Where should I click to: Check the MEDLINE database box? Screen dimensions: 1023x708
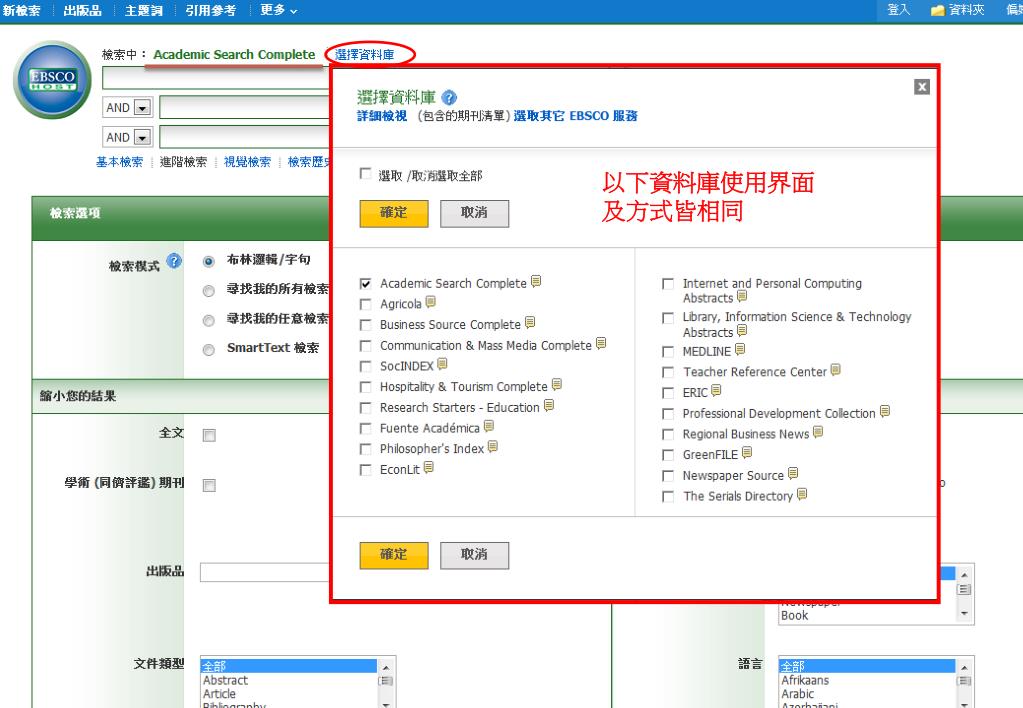(668, 352)
